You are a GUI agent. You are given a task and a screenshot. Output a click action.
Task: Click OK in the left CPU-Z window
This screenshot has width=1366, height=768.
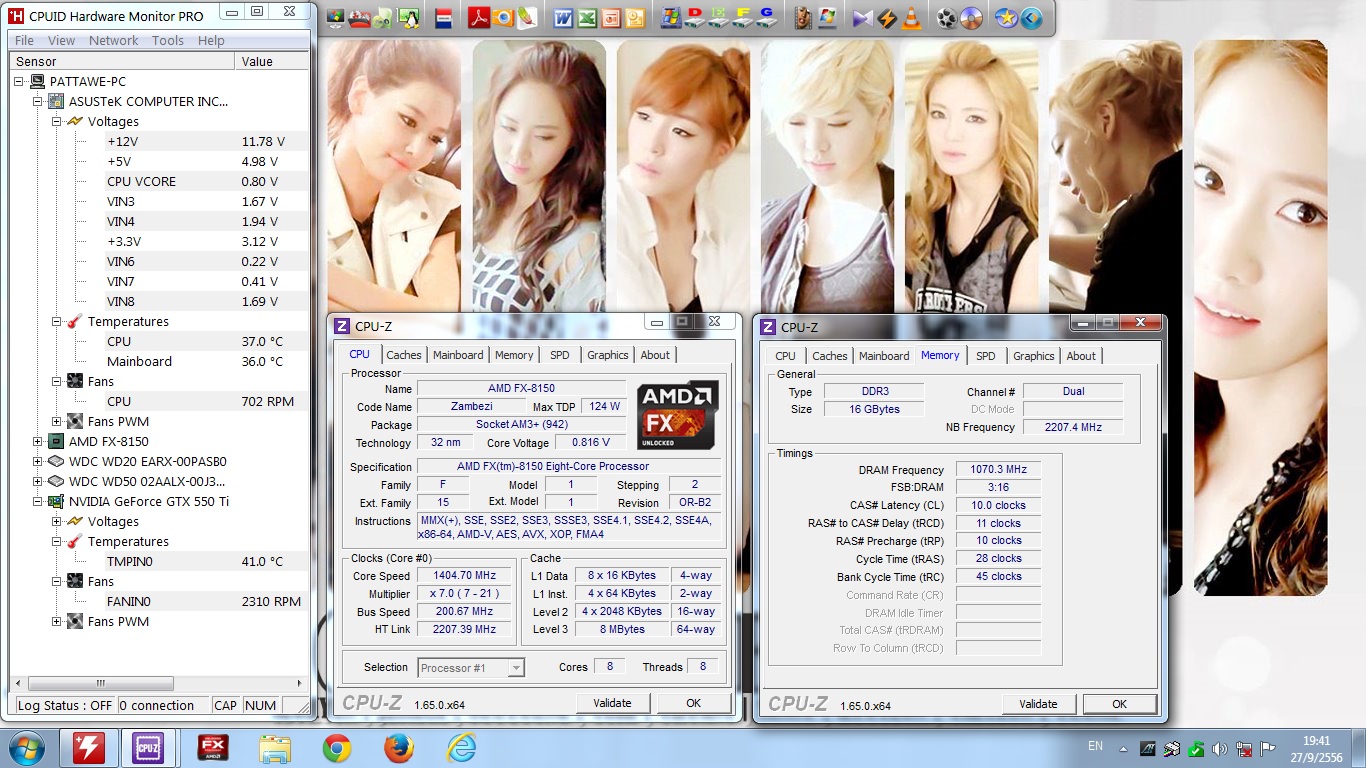click(x=694, y=703)
